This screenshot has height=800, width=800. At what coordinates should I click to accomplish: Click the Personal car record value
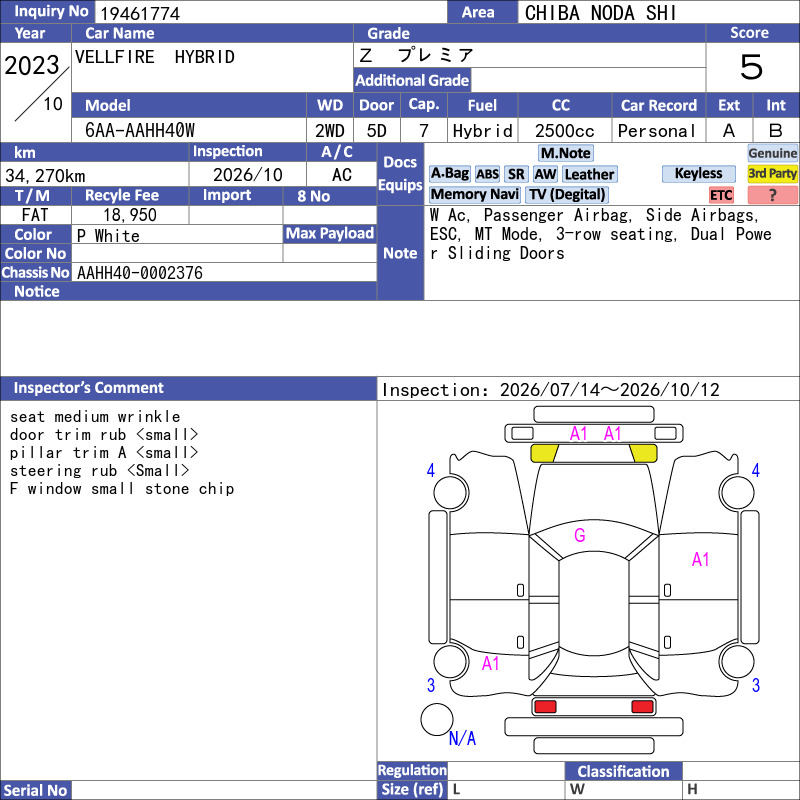(657, 131)
